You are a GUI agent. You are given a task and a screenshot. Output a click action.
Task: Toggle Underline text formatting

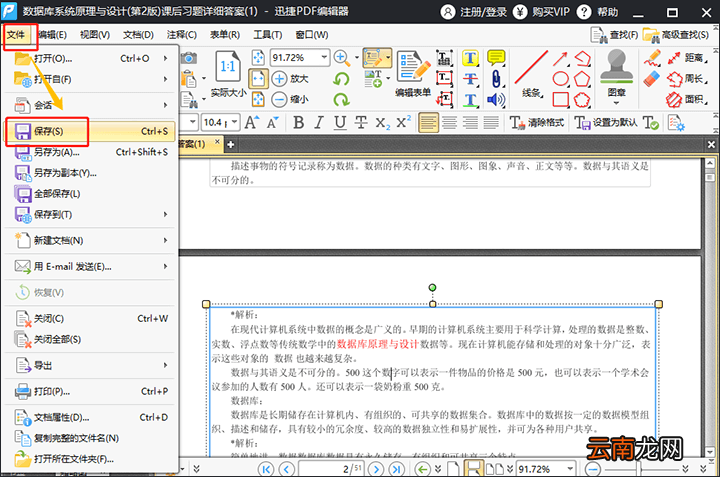340,123
